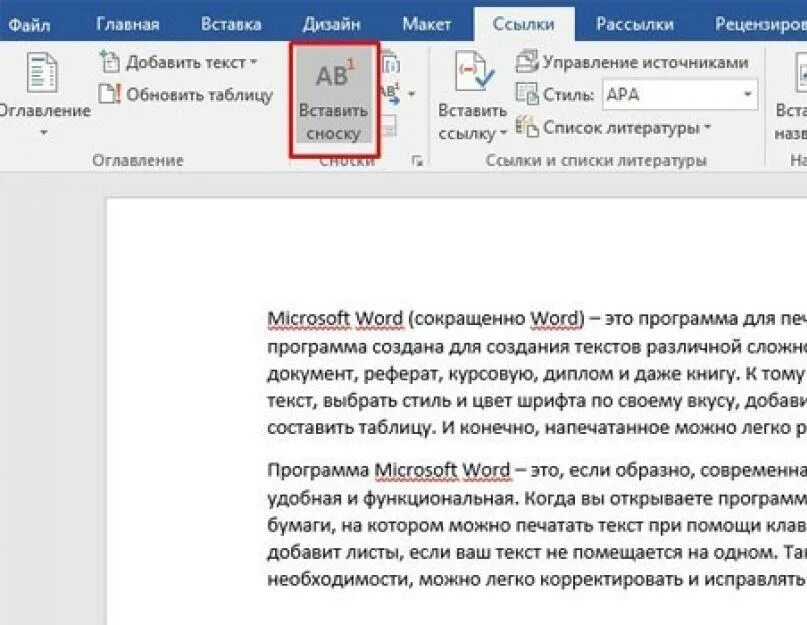This screenshot has height=625, width=807.
Task: Click the word сокращенно in first line
Action: (467, 319)
